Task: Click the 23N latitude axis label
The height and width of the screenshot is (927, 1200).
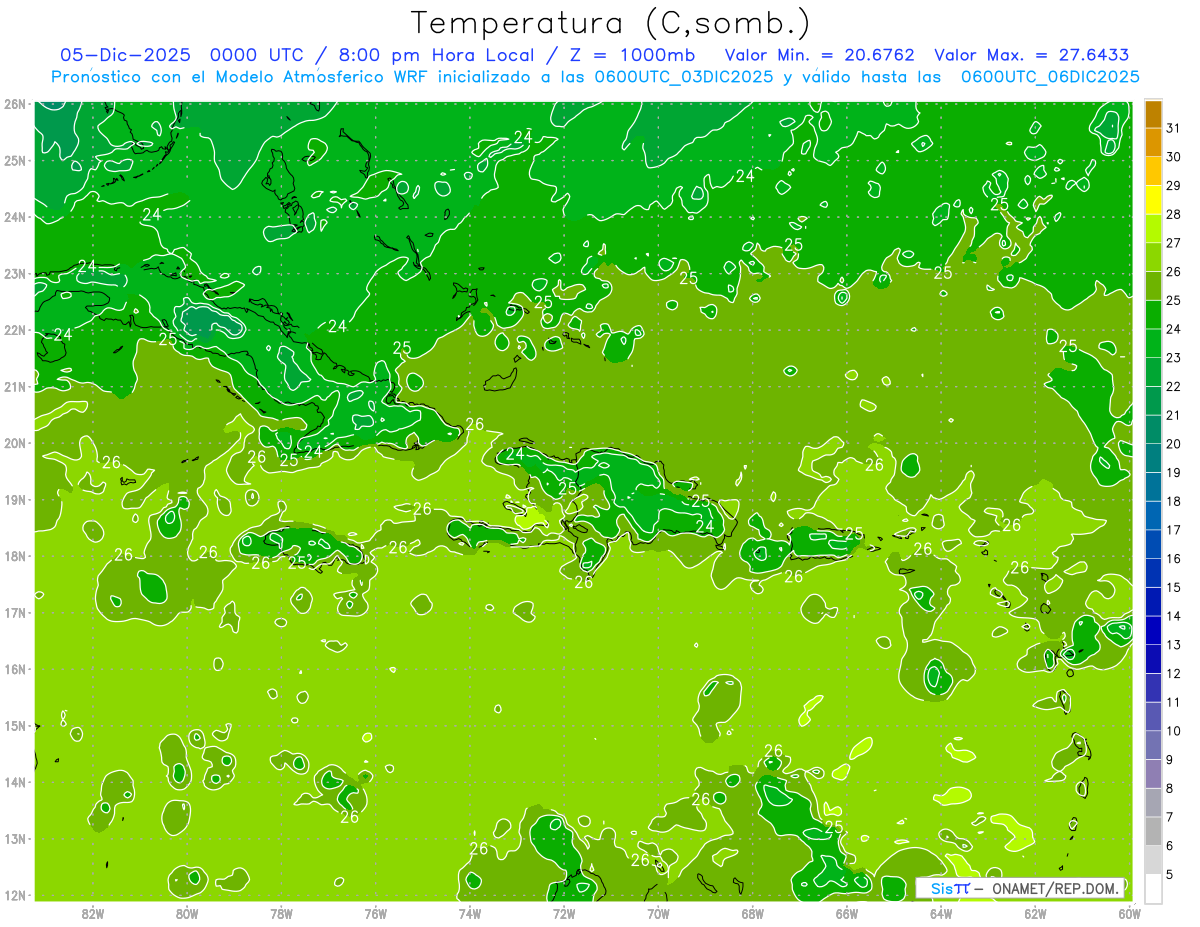Action: (x=15, y=273)
